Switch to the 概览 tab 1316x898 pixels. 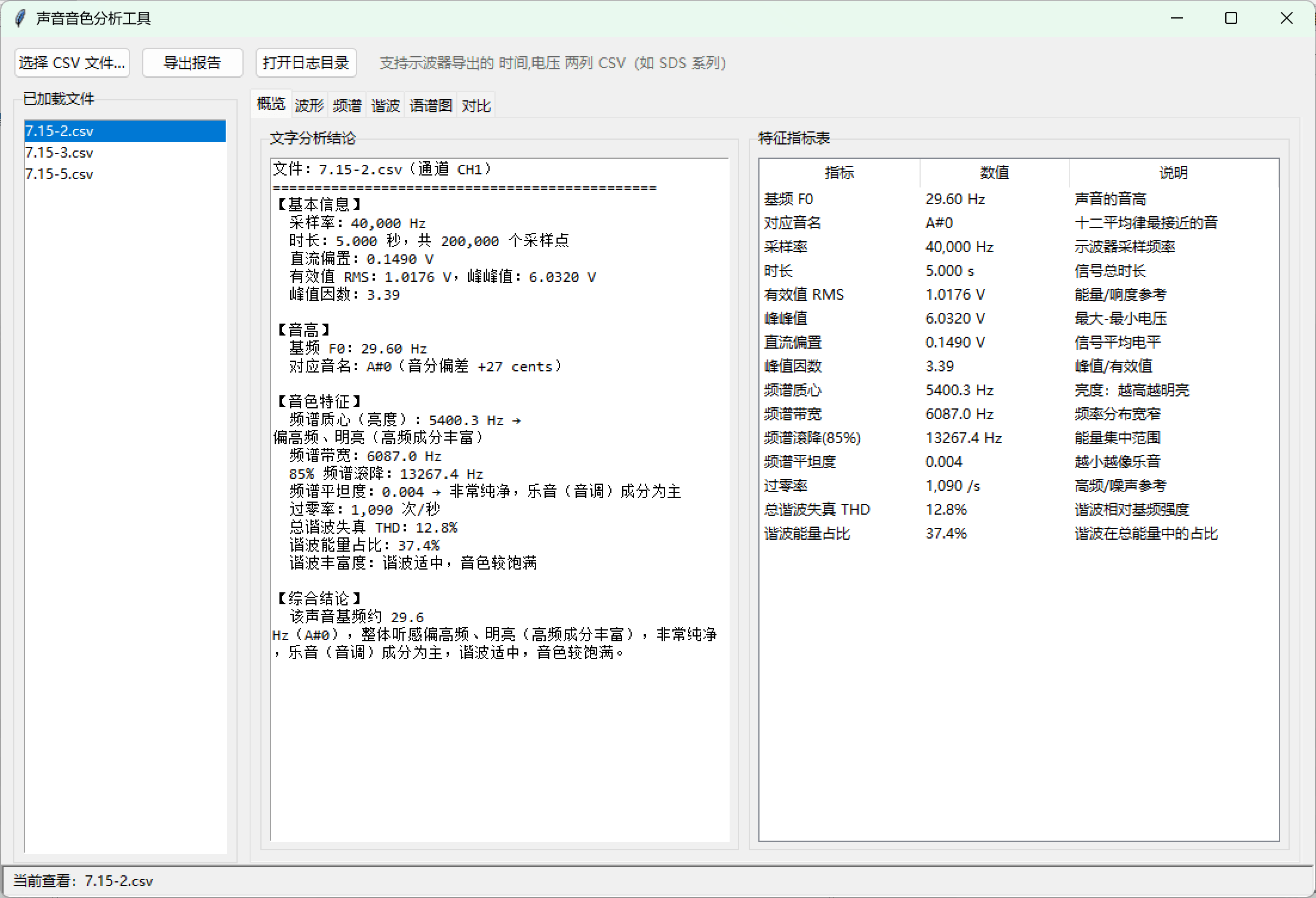tap(271, 104)
